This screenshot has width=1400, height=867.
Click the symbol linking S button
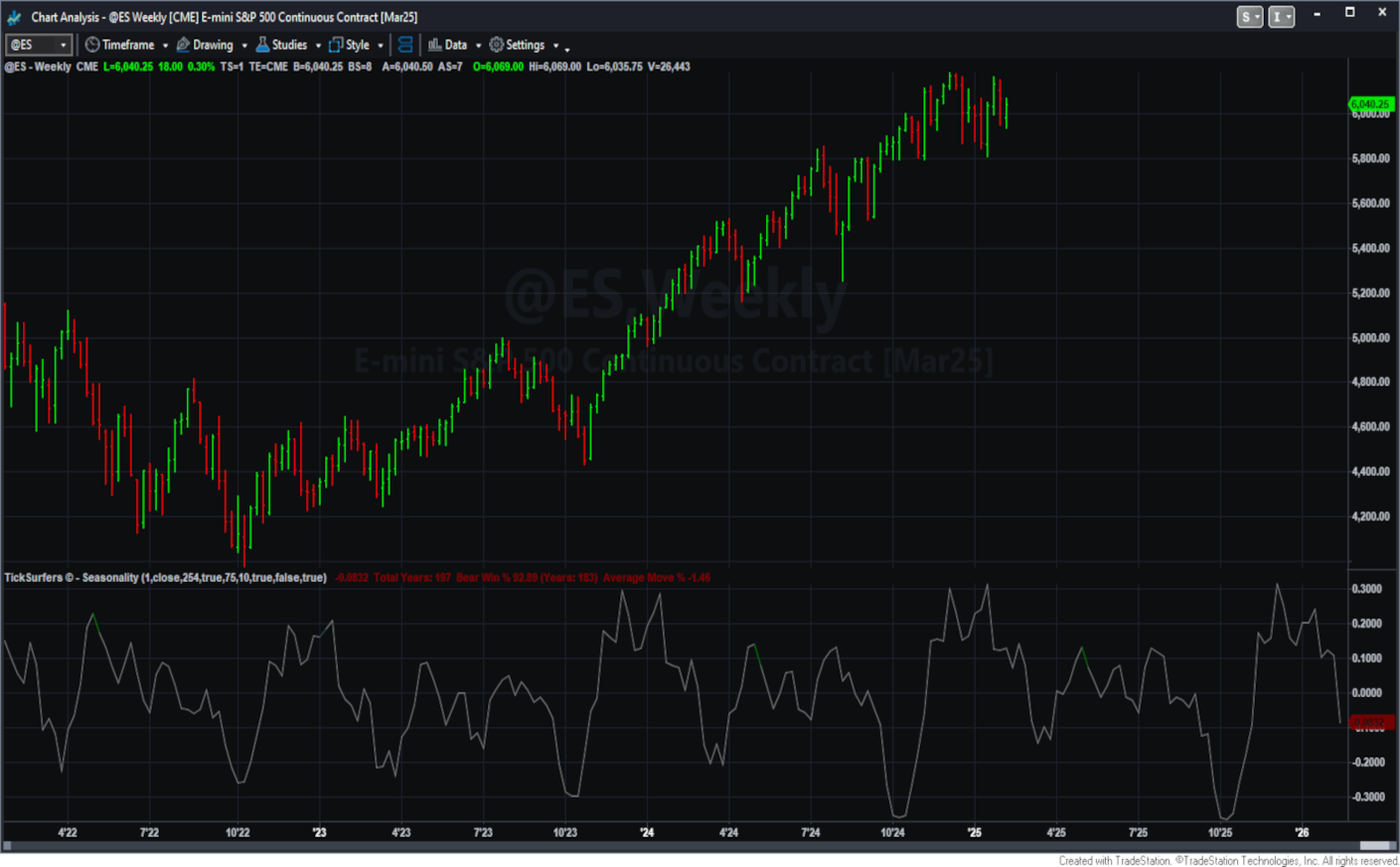[1250, 17]
